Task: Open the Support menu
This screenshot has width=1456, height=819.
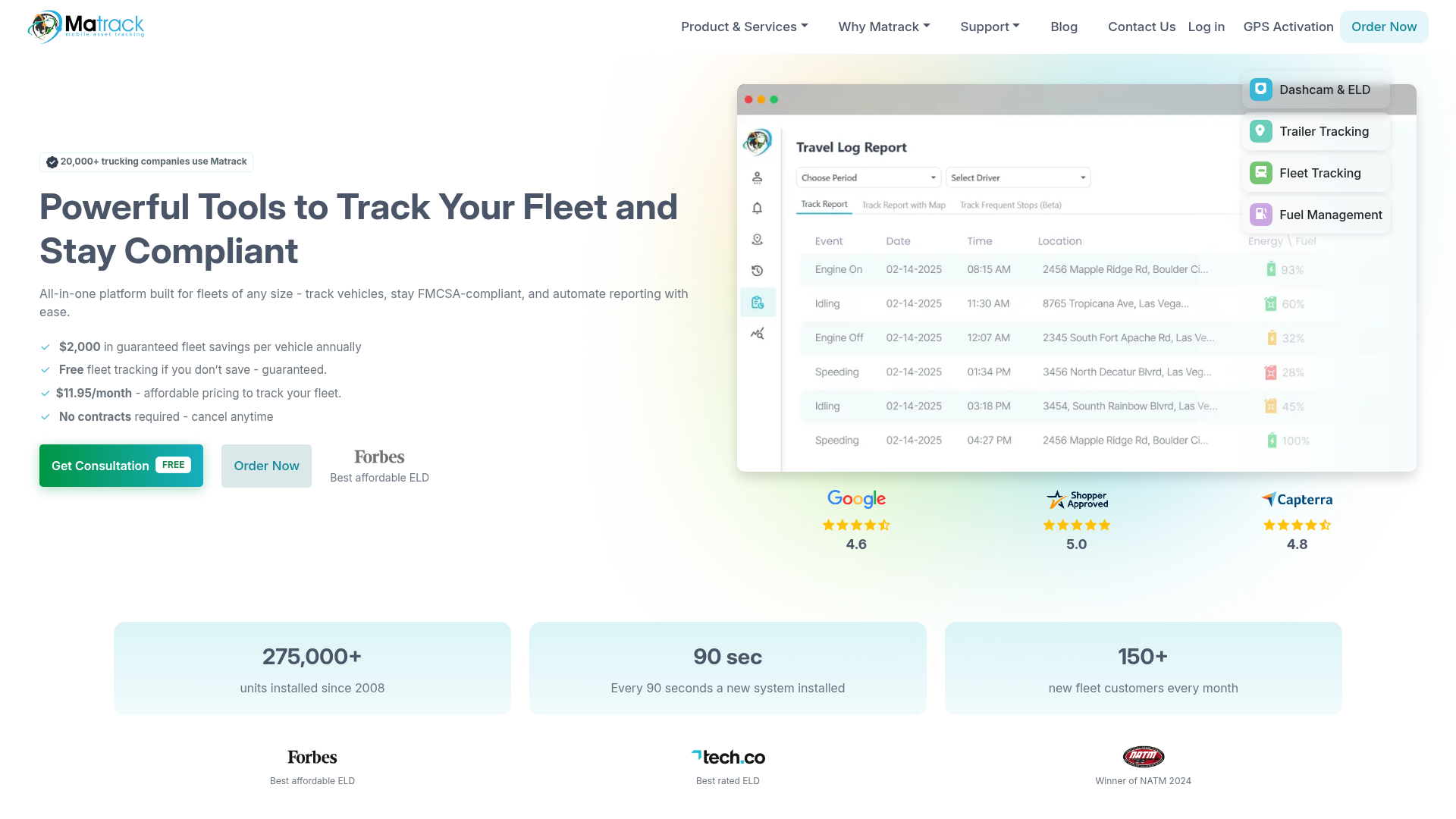Action: [x=990, y=26]
